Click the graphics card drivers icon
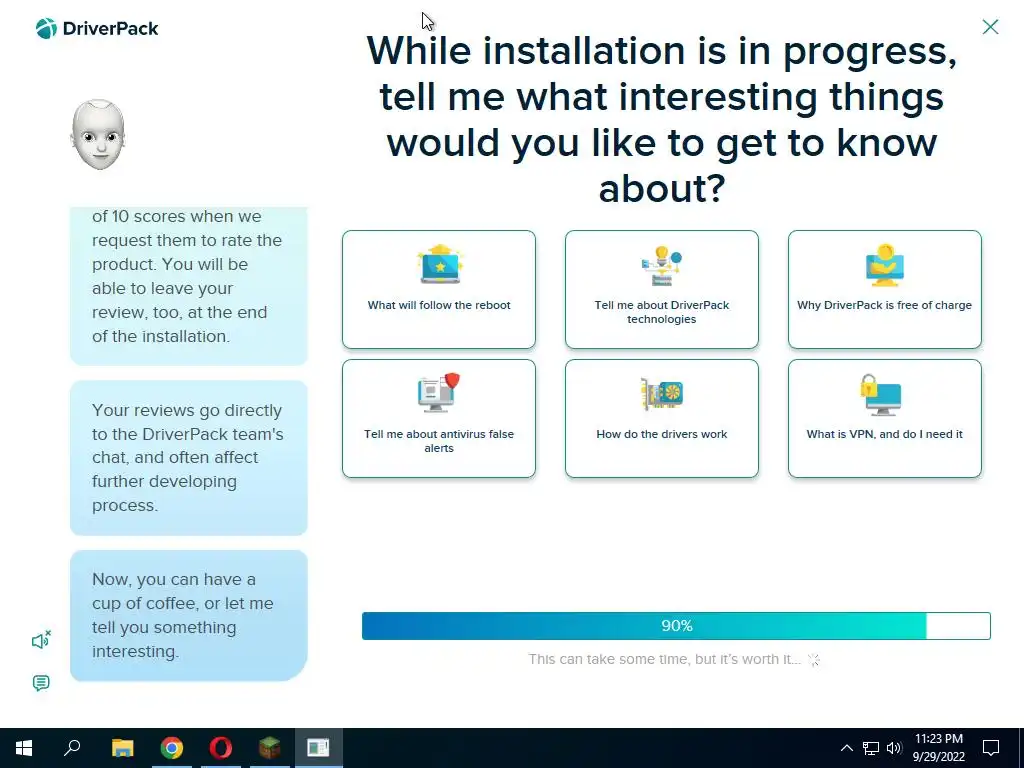The width and height of the screenshot is (1024, 768). (662, 394)
